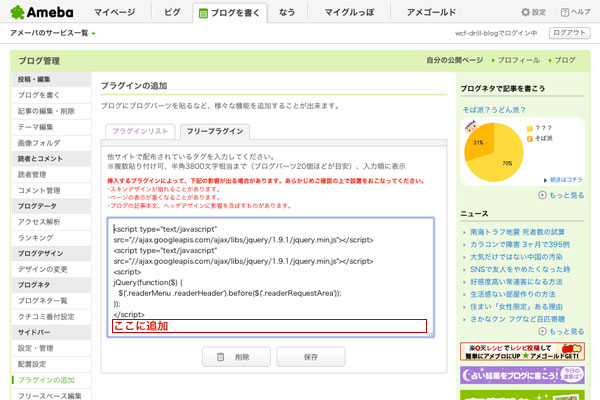Click the ログアウト button

(x=569, y=33)
